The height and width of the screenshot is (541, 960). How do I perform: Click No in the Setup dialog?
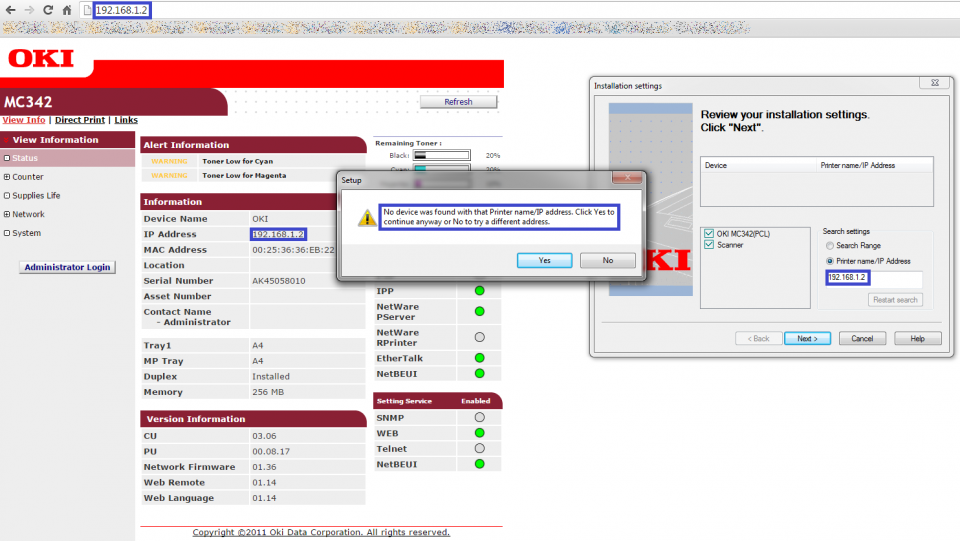pyautogui.click(x=607, y=260)
